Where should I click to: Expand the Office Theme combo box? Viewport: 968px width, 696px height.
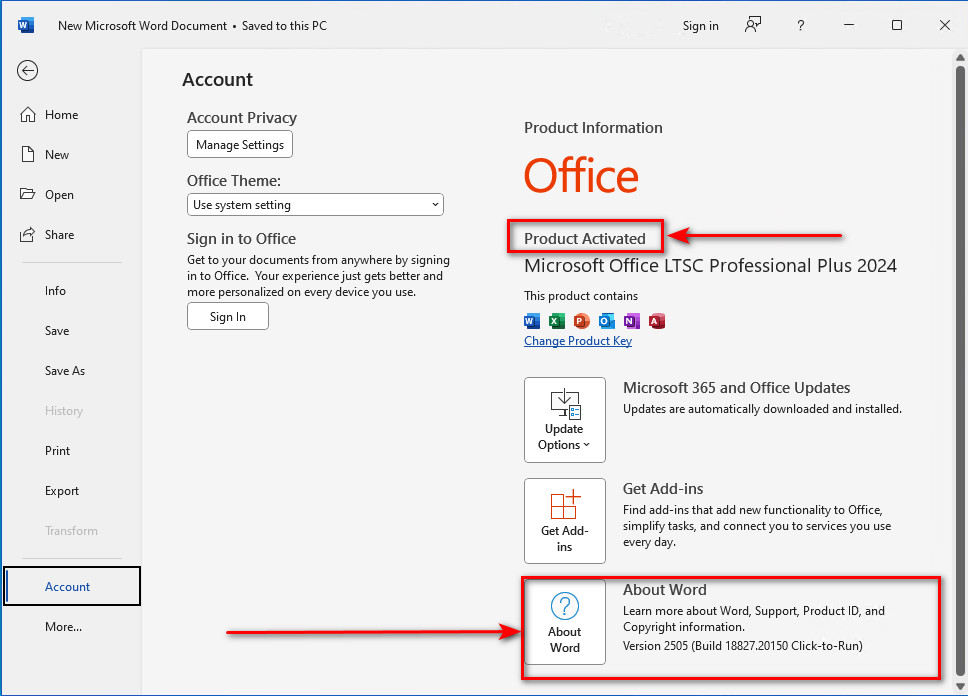tap(315, 205)
